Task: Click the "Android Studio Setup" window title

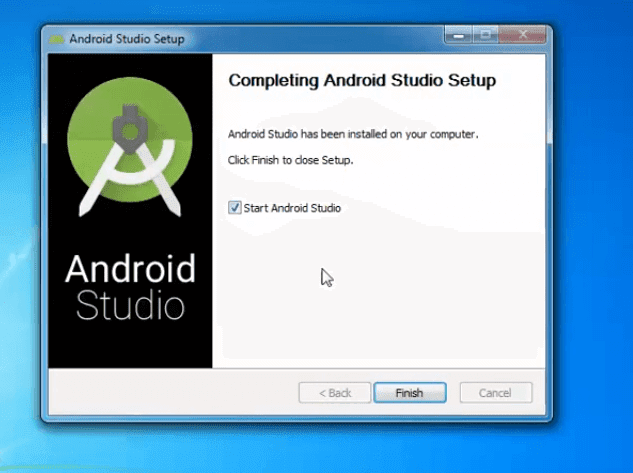Action: tap(127, 39)
